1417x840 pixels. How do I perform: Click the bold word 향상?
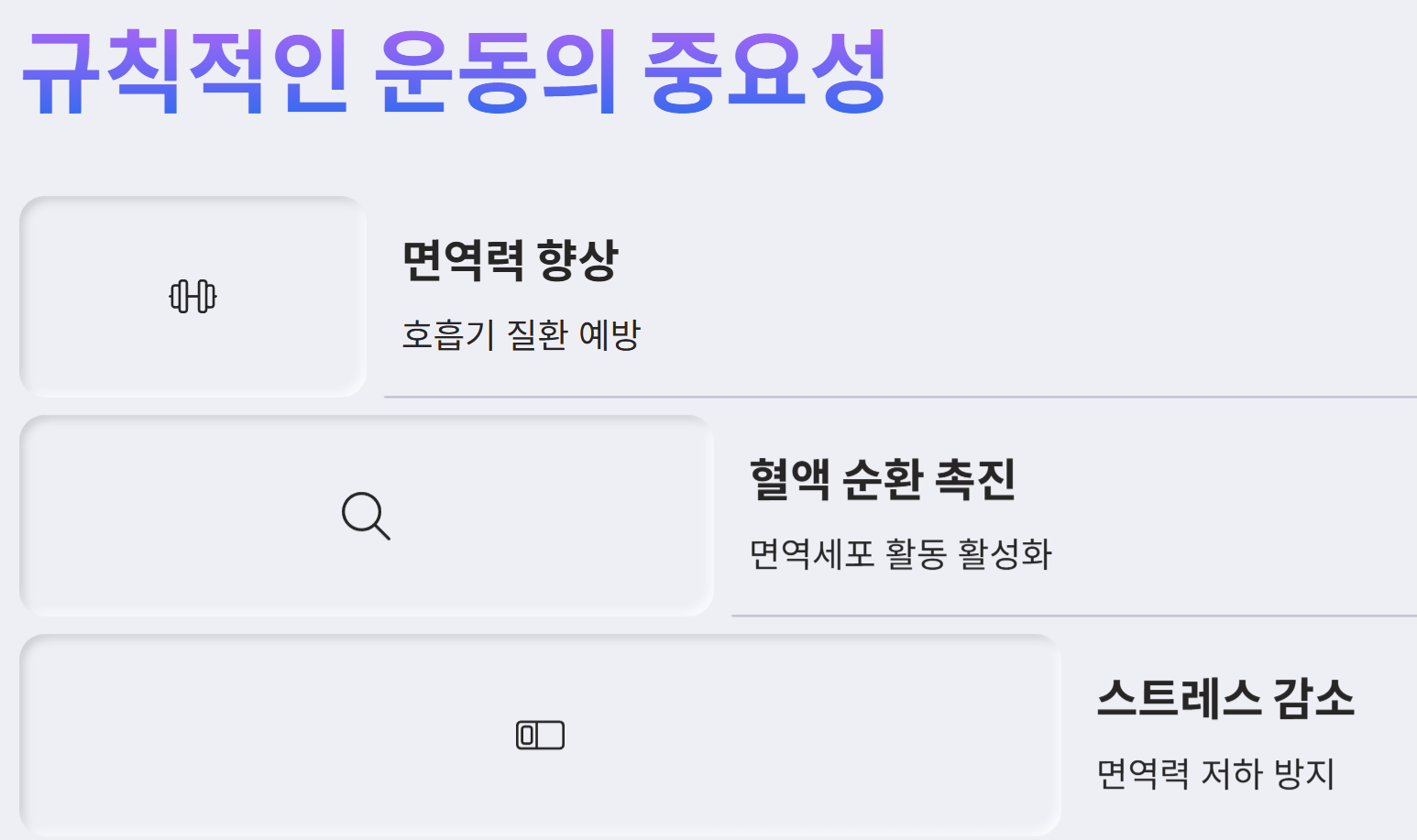pyautogui.click(x=577, y=261)
